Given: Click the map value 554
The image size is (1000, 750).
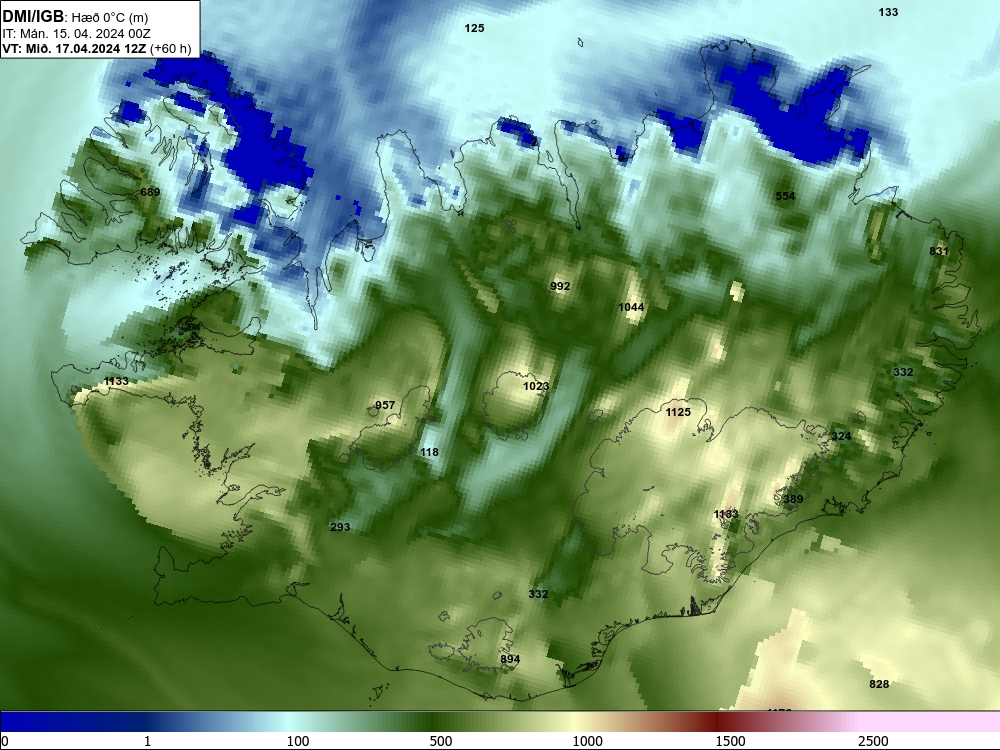Looking at the screenshot, I should pos(785,196).
